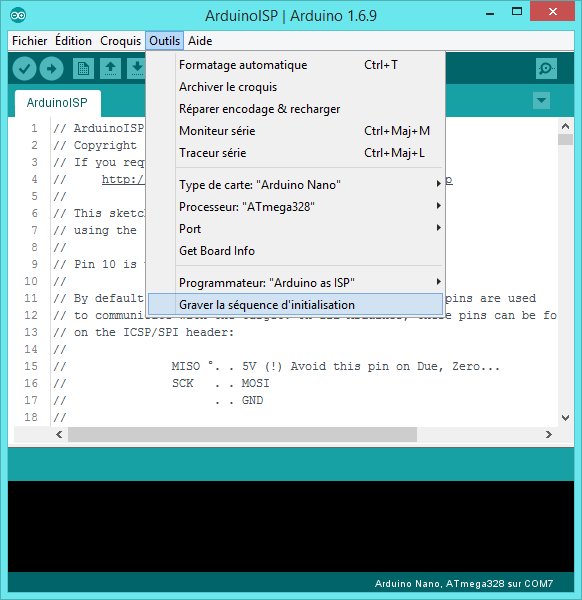Maximize the Arduino window
582x600 pixels.
517,11
